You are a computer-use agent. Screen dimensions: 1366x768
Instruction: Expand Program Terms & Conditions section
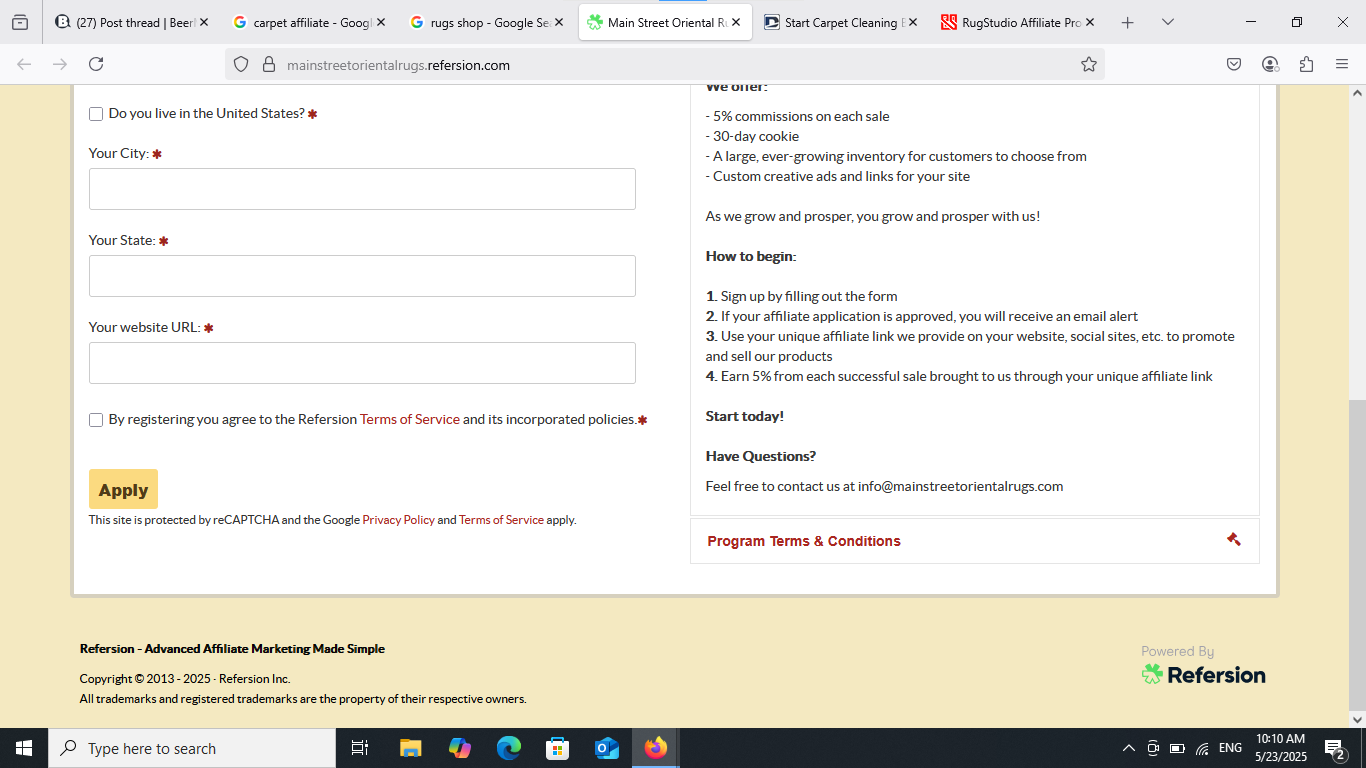(975, 541)
